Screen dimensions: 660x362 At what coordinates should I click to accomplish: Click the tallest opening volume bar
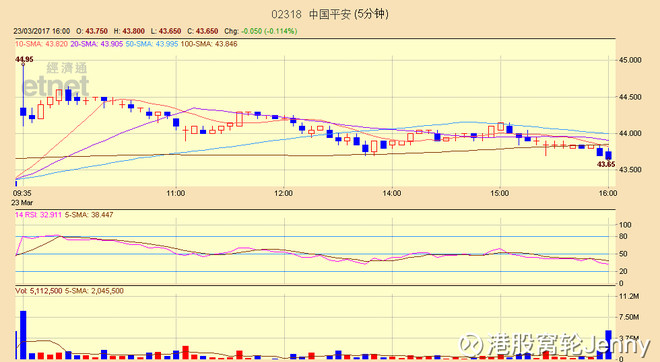click(23, 335)
